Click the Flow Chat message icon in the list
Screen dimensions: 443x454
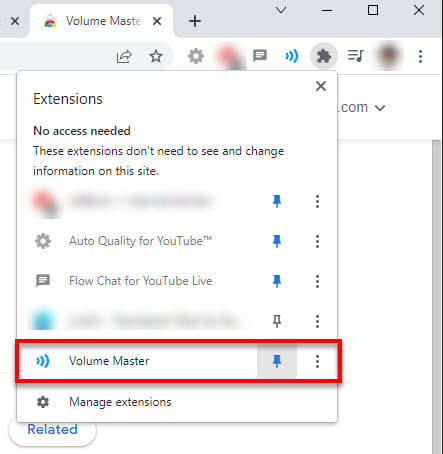pyautogui.click(x=43, y=281)
